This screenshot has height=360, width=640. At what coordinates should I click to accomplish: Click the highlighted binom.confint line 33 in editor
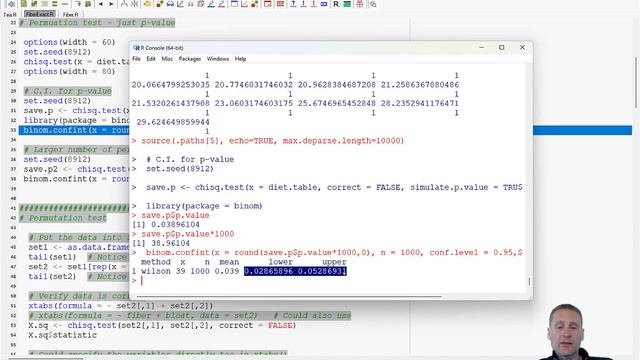click(76, 130)
